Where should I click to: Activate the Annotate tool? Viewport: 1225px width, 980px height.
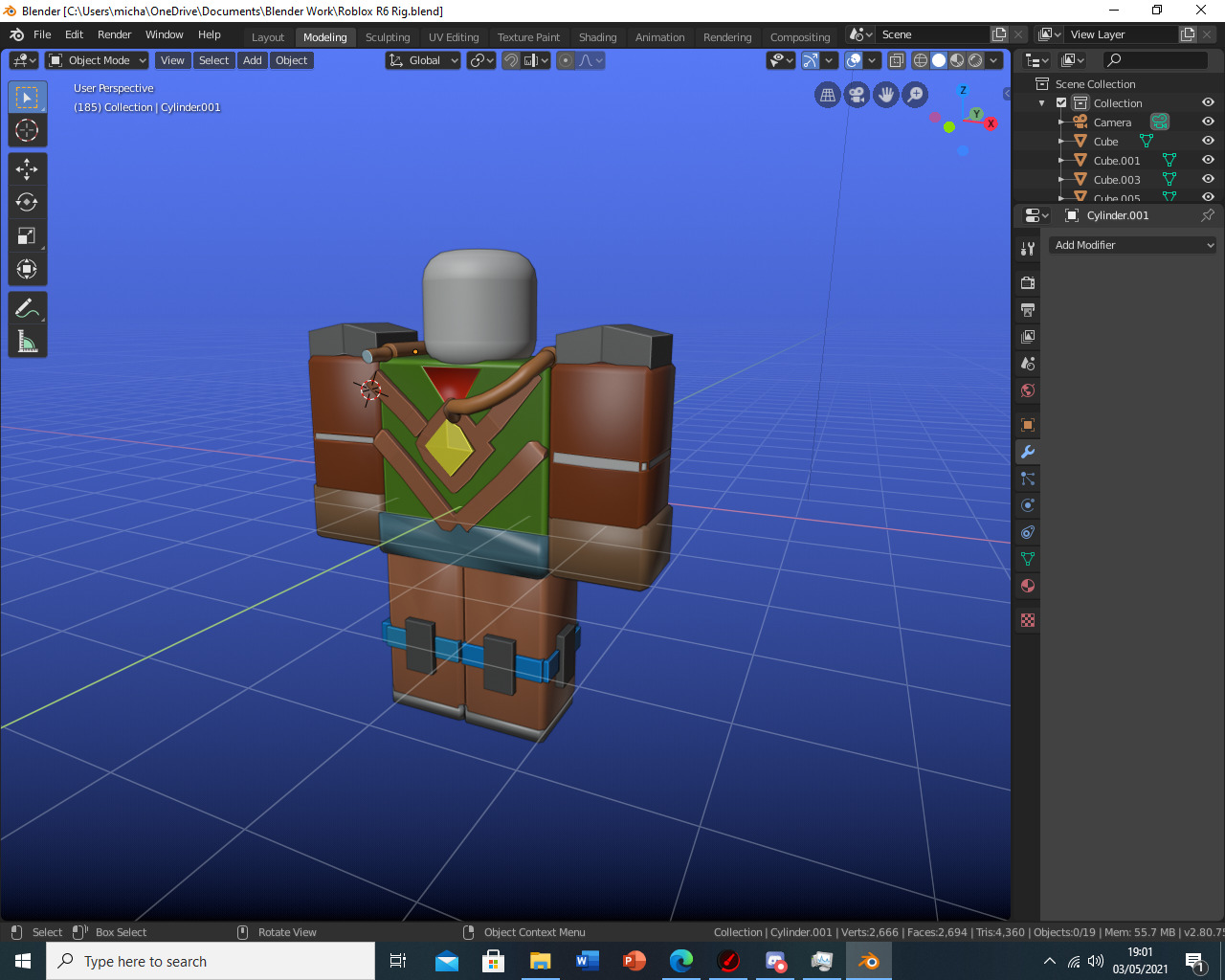click(27, 308)
